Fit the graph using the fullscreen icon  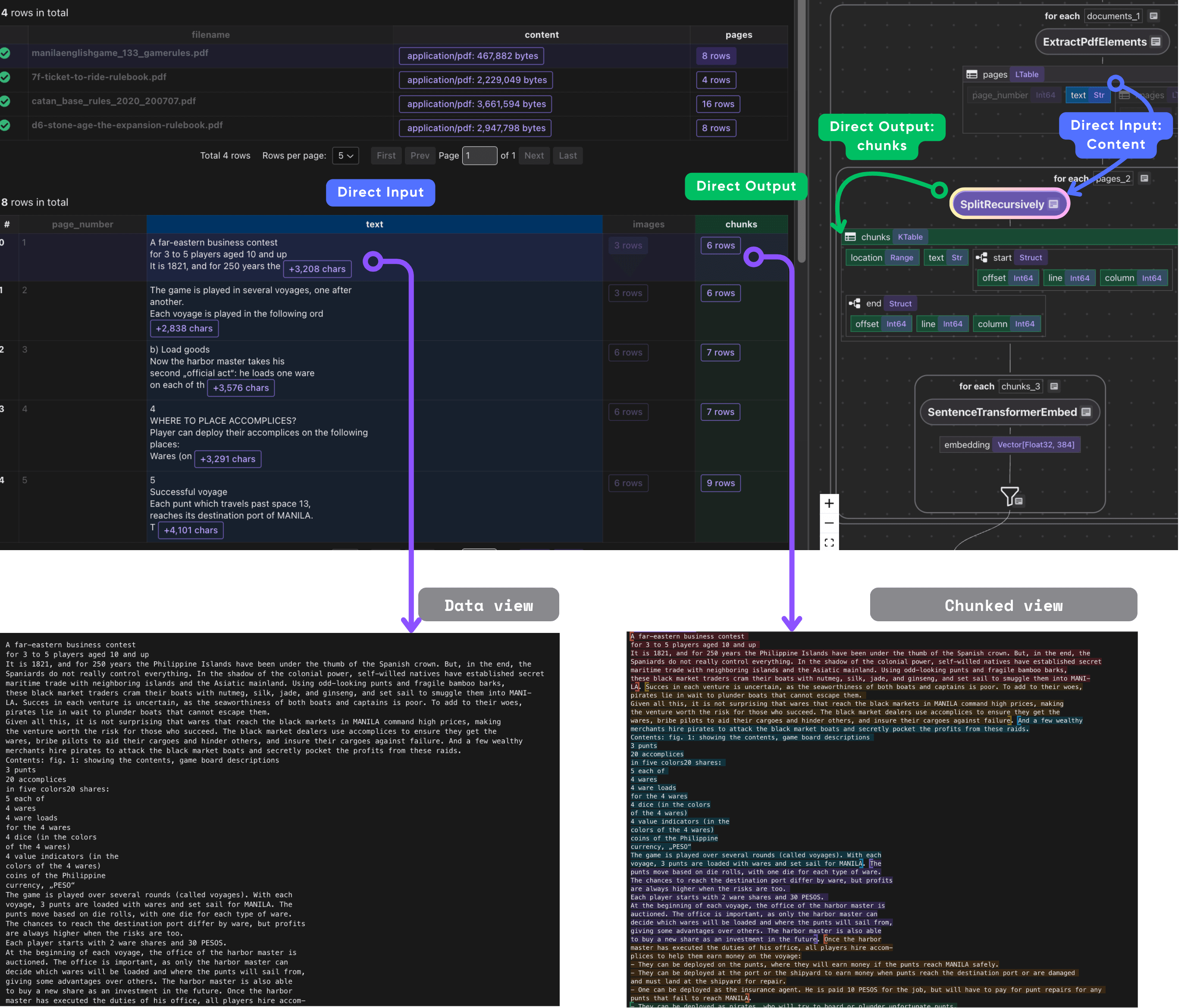[x=829, y=542]
